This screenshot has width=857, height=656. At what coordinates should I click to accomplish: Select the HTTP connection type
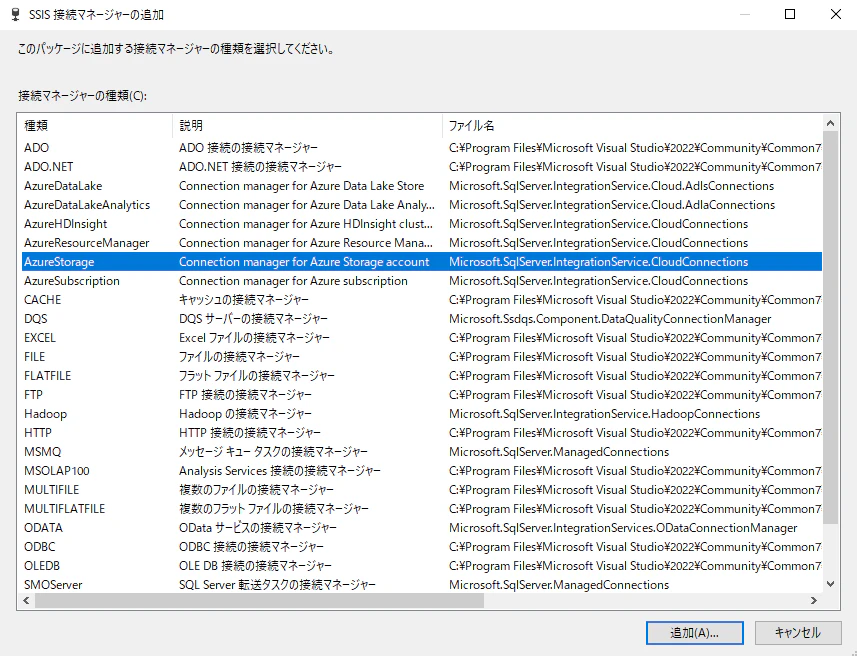point(422,432)
